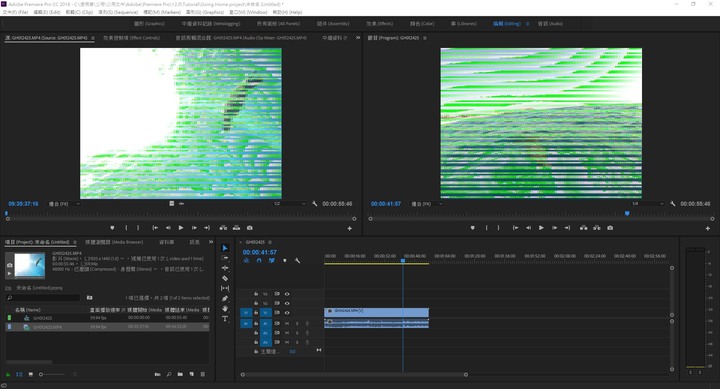
Task: Toggle V3 track output eye
Action: click(x=287, y=294)
